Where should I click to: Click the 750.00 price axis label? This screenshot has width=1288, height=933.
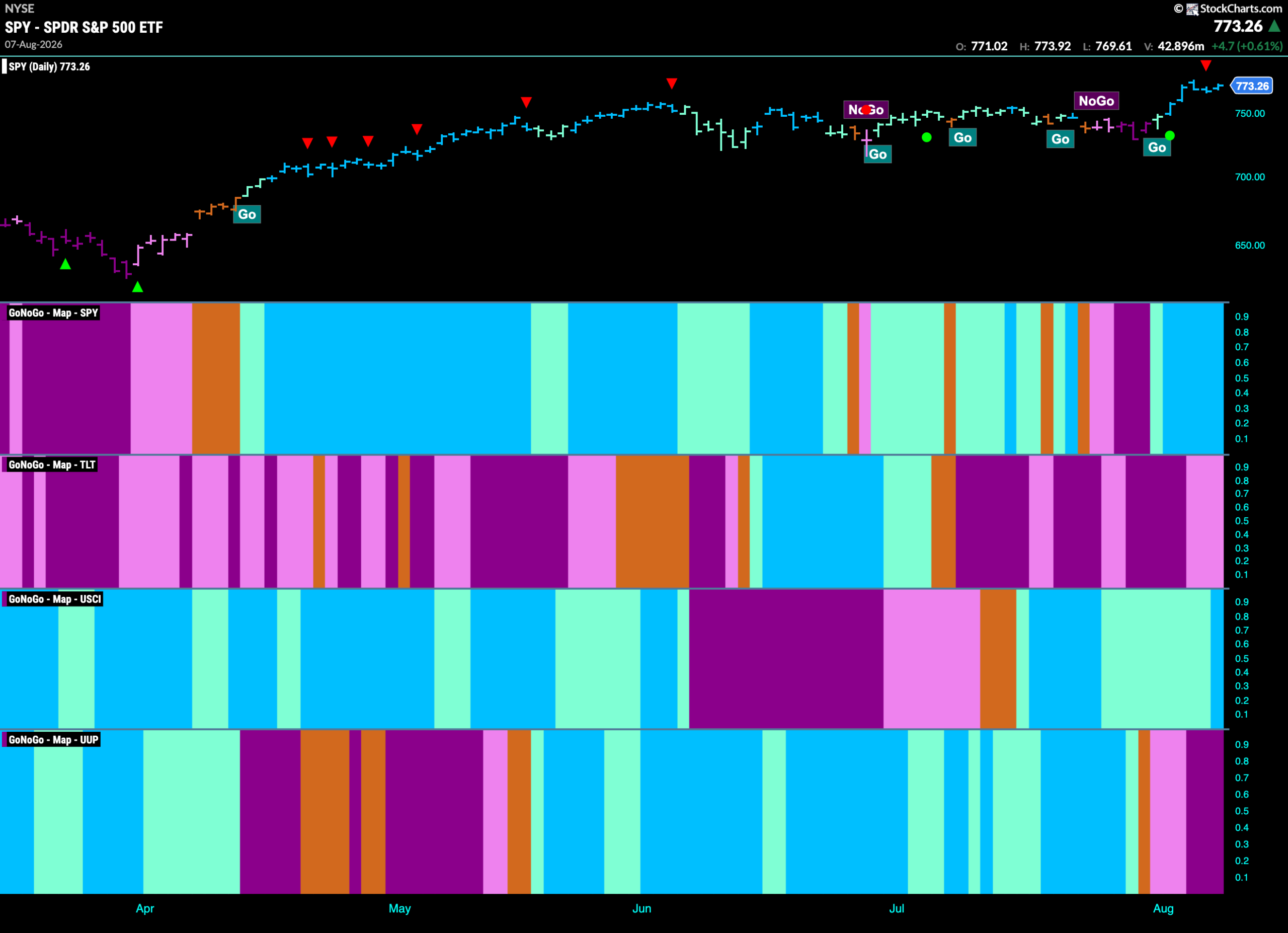pyautogui.click(x=1250, y=114)
